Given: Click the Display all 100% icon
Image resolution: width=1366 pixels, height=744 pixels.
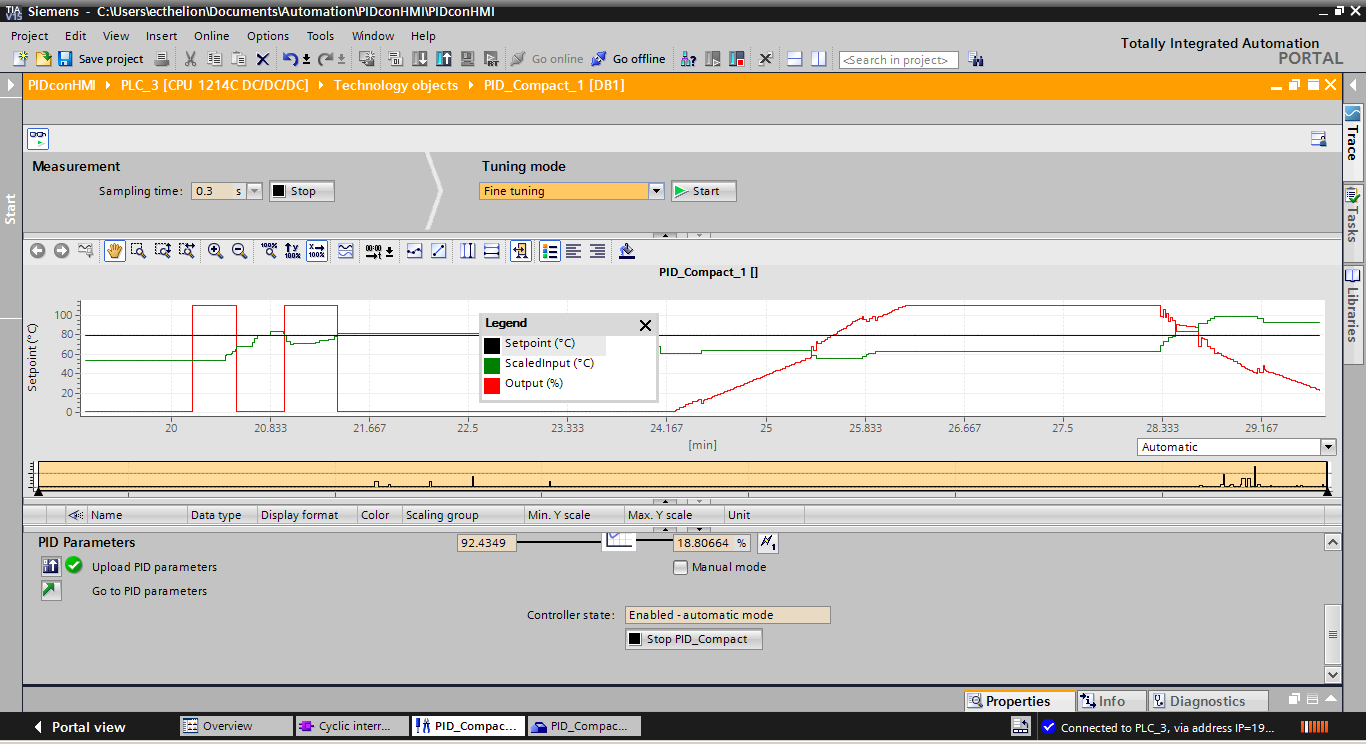Looking at the screenshot, I should (x=269, y=251).
